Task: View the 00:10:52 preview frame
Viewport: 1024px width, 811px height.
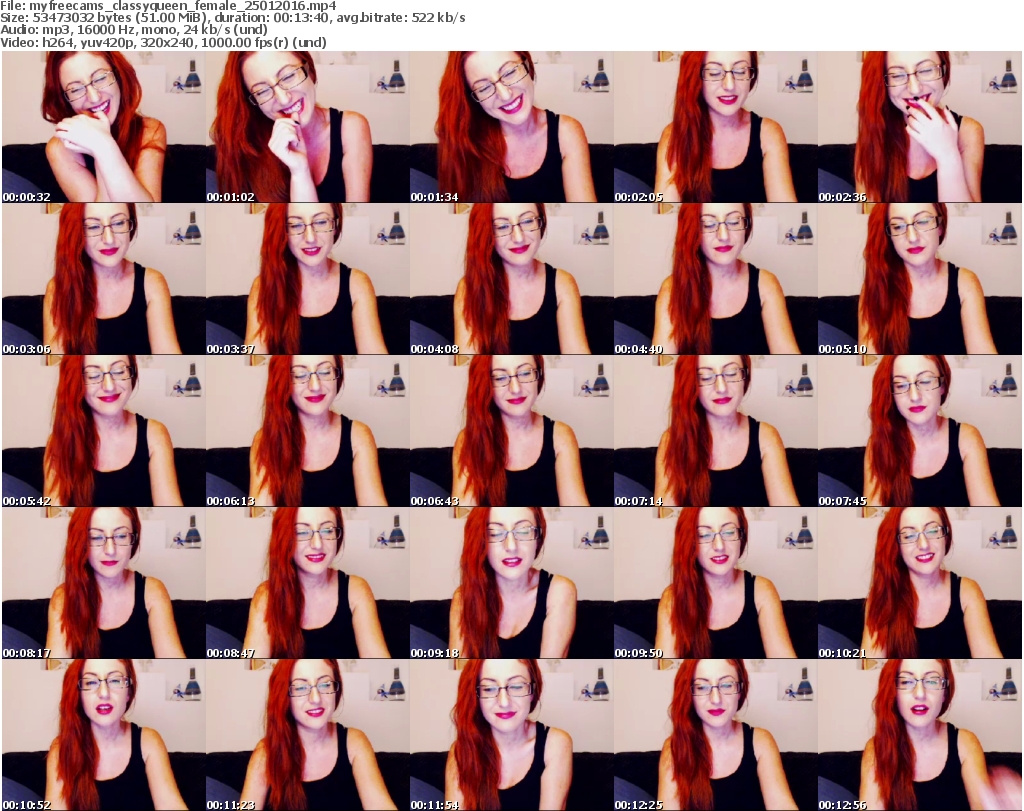Action: [104, 735]
